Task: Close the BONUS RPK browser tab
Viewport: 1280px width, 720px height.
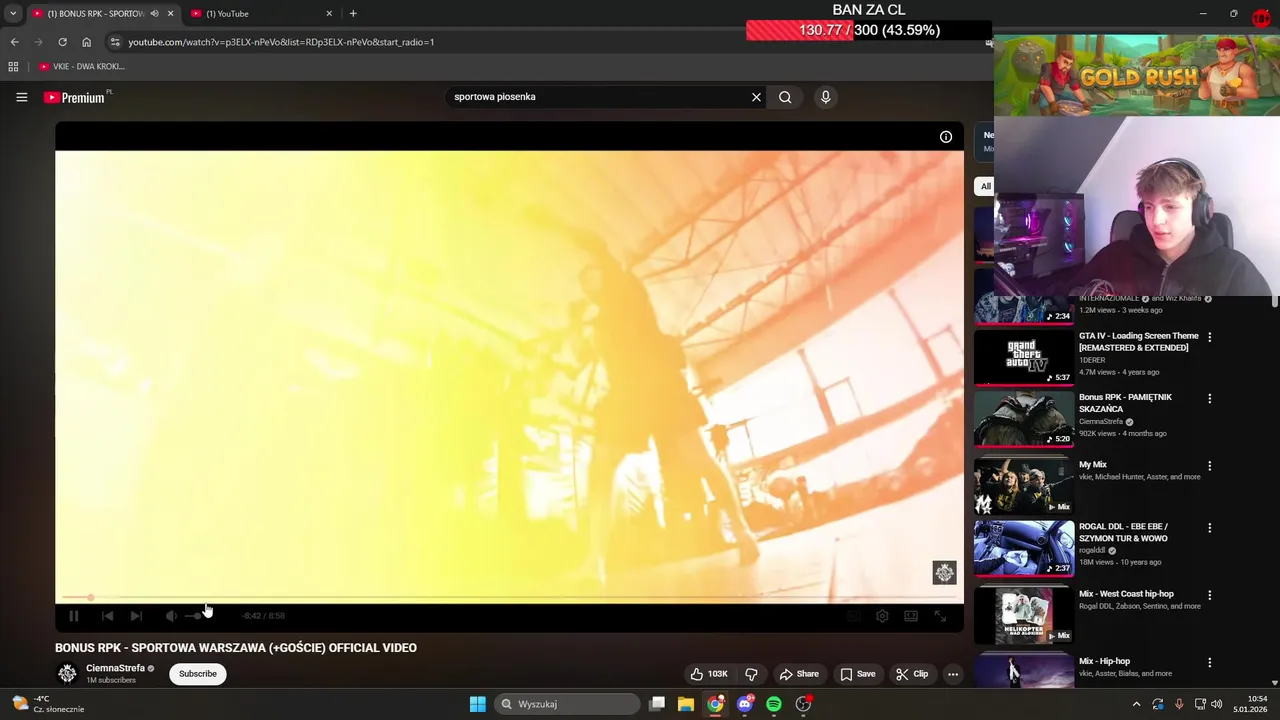Action: [170, 14]
